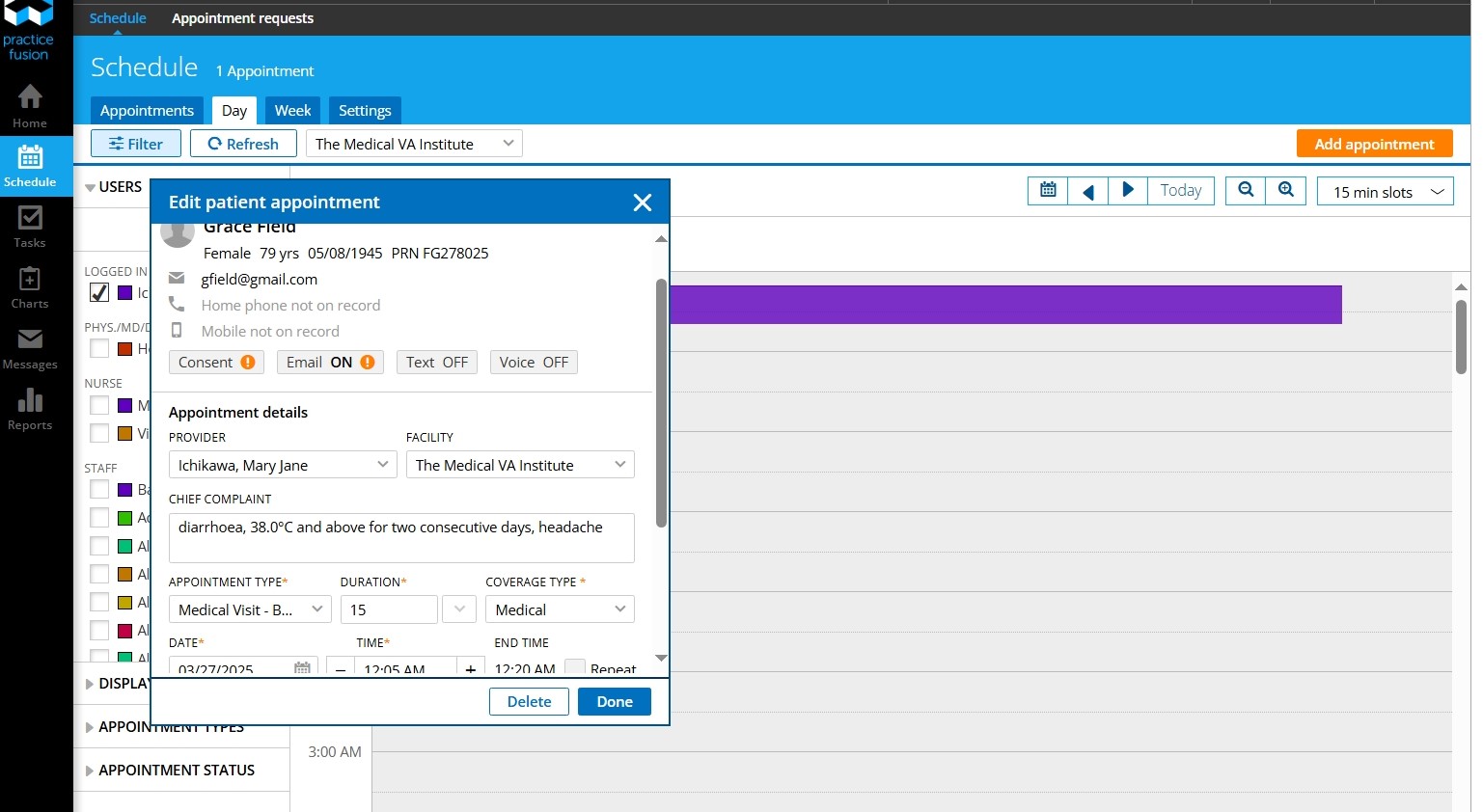Click the red swatch under PHYS./MD

(124, 348)
